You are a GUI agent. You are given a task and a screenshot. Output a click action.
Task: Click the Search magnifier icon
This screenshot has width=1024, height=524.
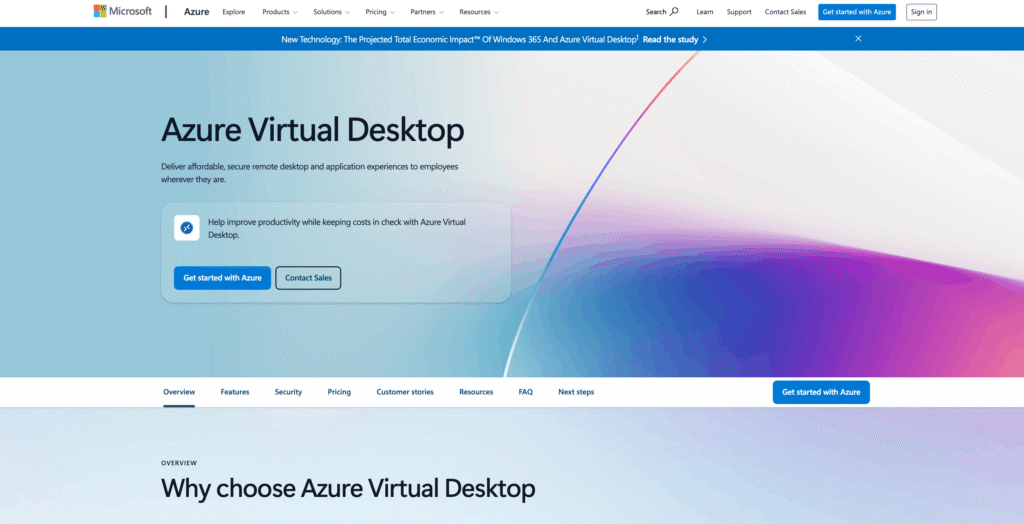pyautogui.click(x=674, y=12)
